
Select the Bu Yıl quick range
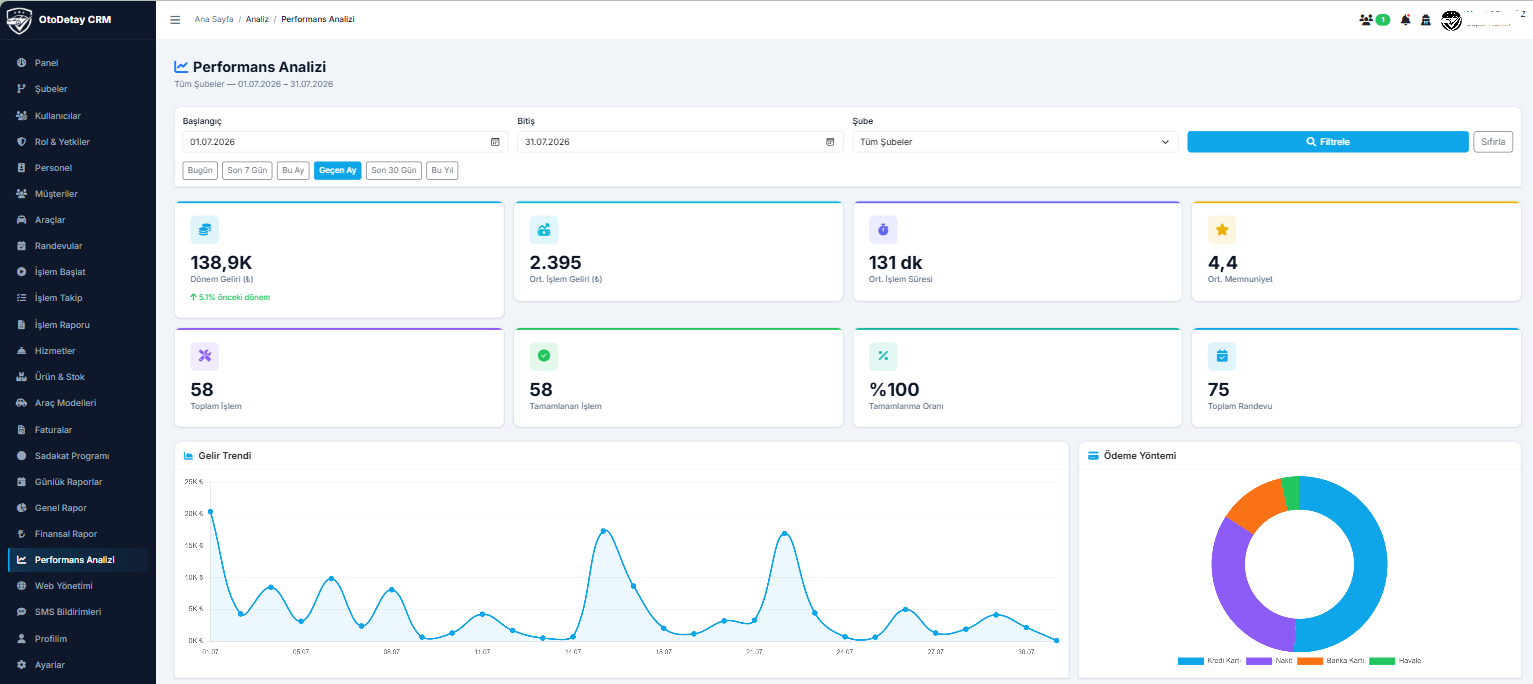tap(442, 170)
